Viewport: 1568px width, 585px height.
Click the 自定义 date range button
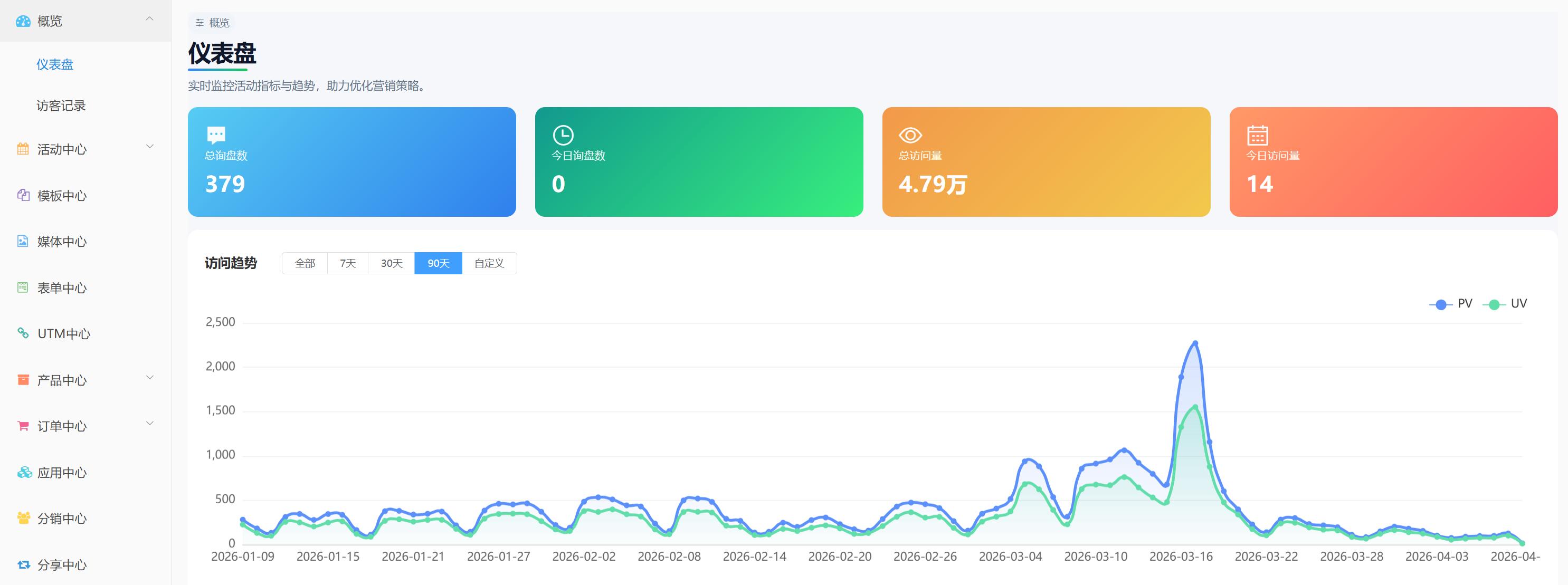[489, 263]
